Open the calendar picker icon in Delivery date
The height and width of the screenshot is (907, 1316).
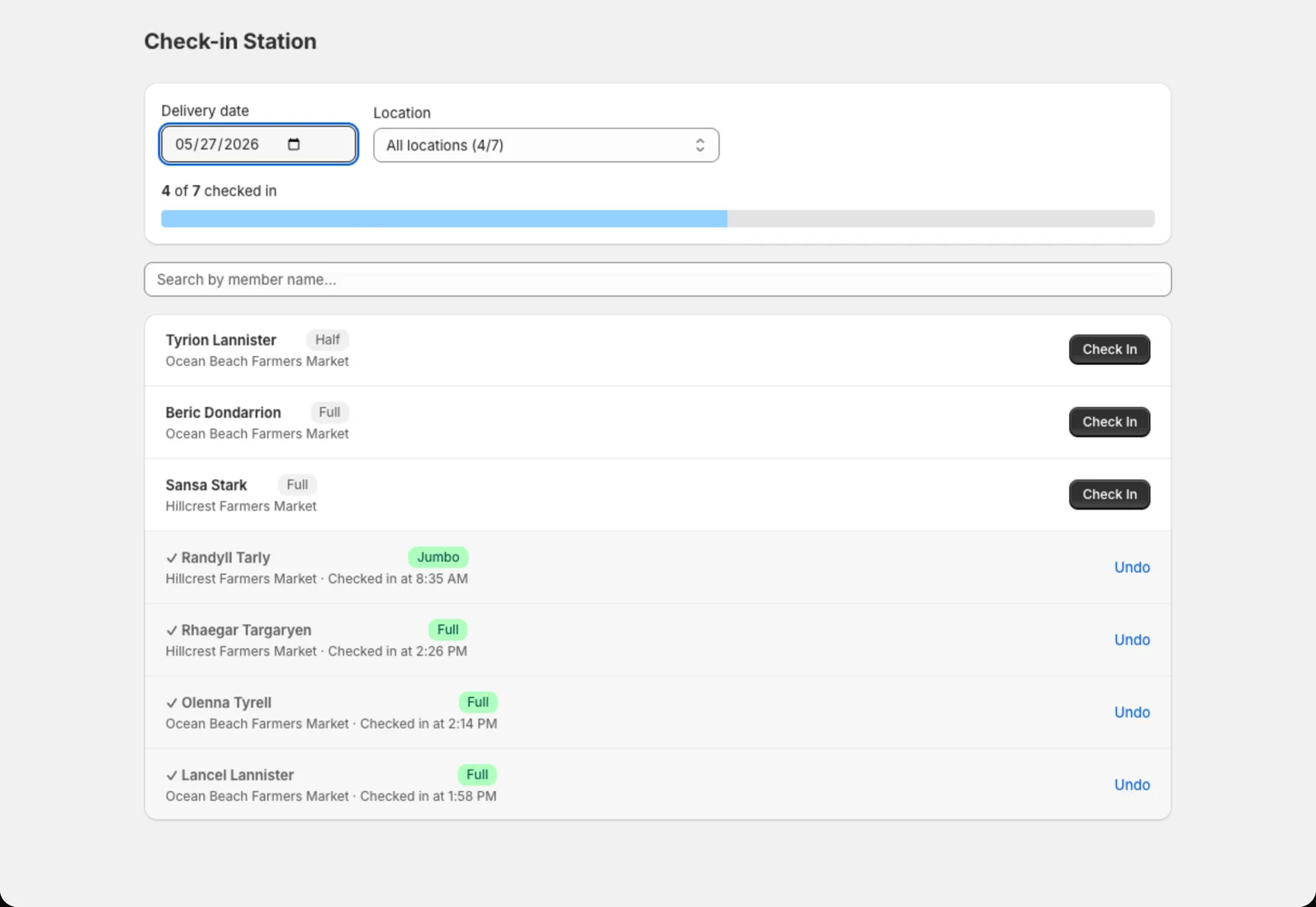pos(294,145)
